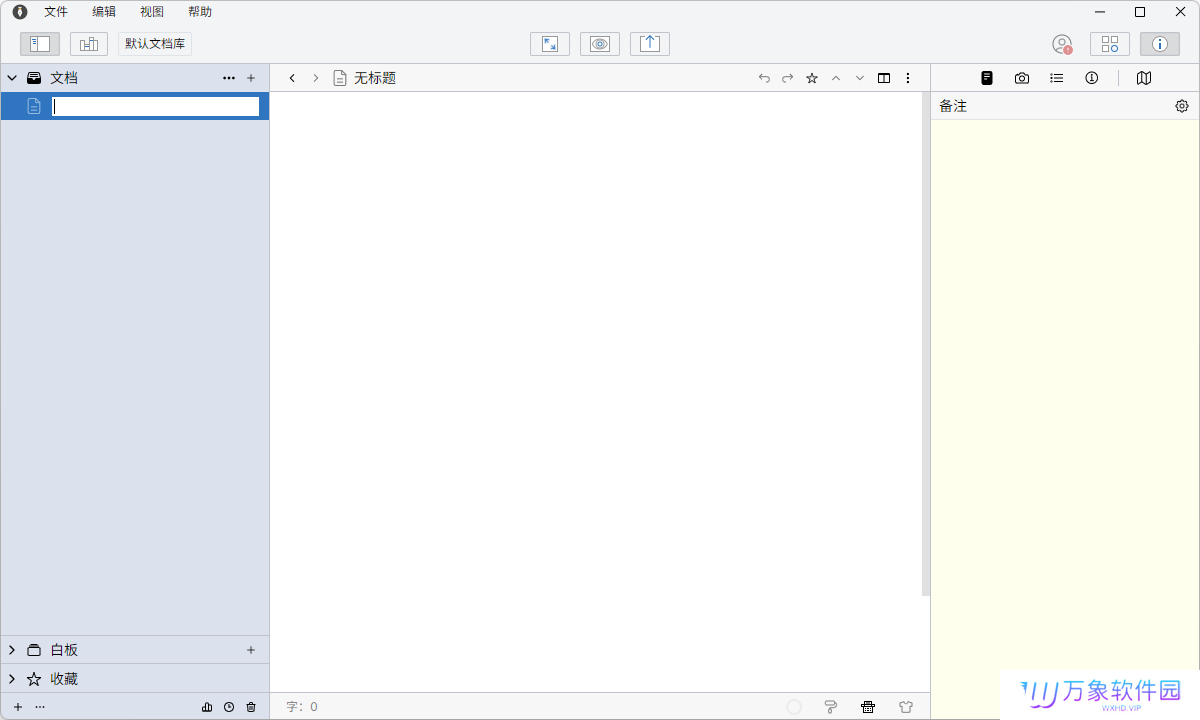Screen dimensions: 1200x720
Task: Click the document title input field
Action: pyautogui.click(x=156, y=107)
